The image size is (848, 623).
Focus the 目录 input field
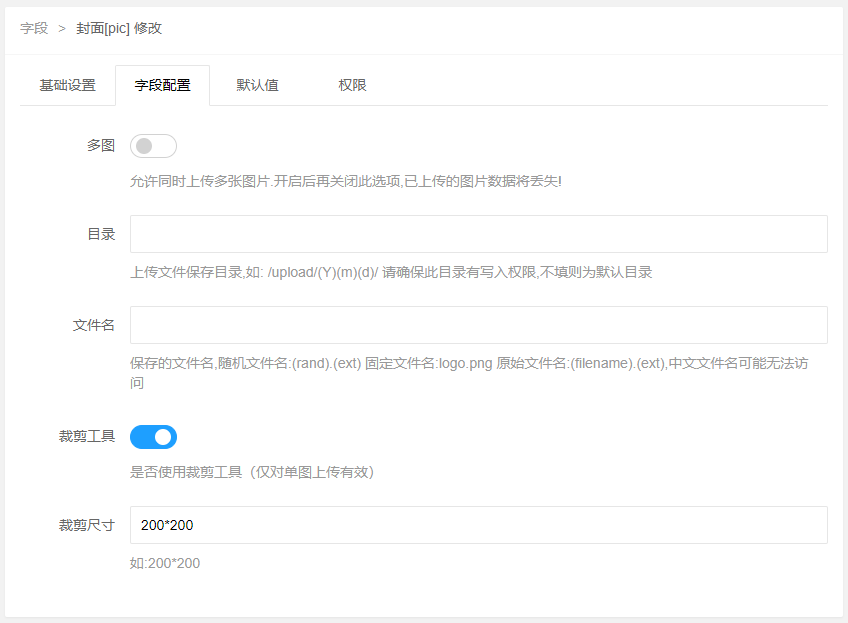(x=479, y=234)
